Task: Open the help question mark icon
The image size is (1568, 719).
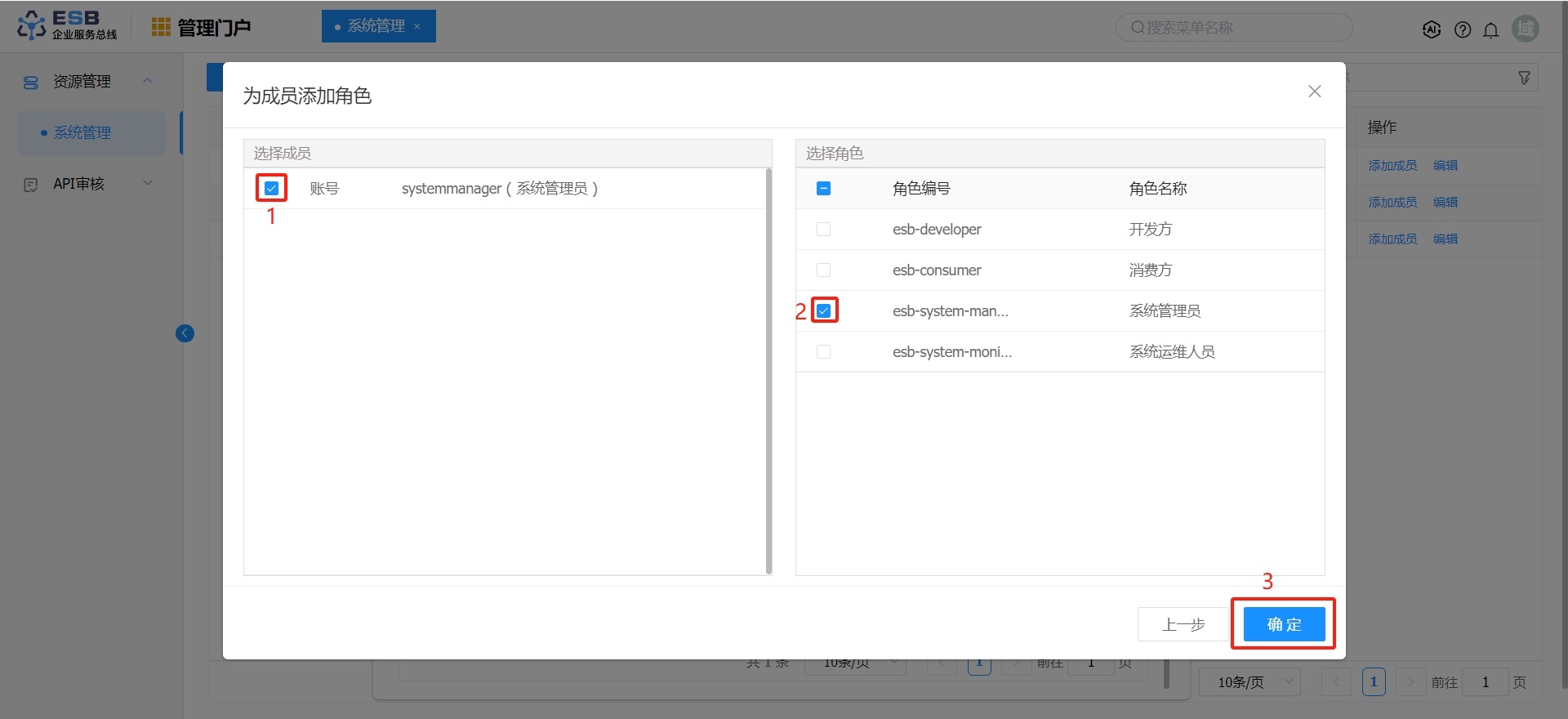Action: (x=1463, y=30)
